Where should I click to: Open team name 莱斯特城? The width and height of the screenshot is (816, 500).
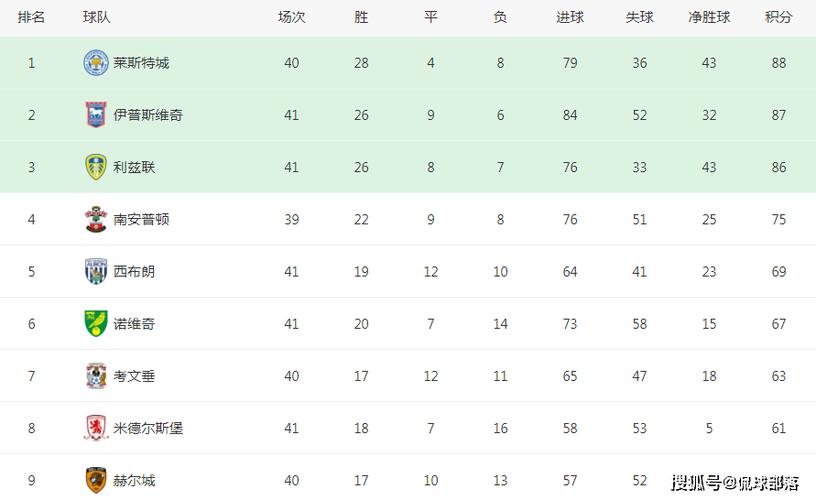tap(141, 63)
